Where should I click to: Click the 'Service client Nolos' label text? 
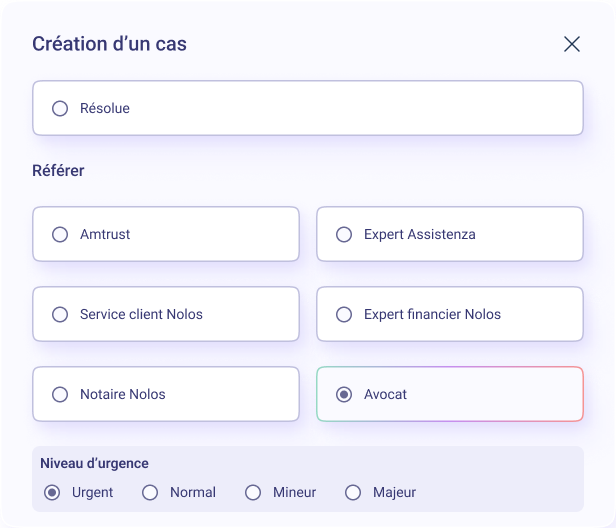pyautogui.click(x=141, y=314)
